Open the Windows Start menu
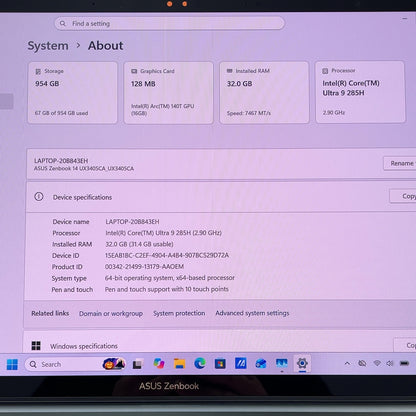 point(12,364)
